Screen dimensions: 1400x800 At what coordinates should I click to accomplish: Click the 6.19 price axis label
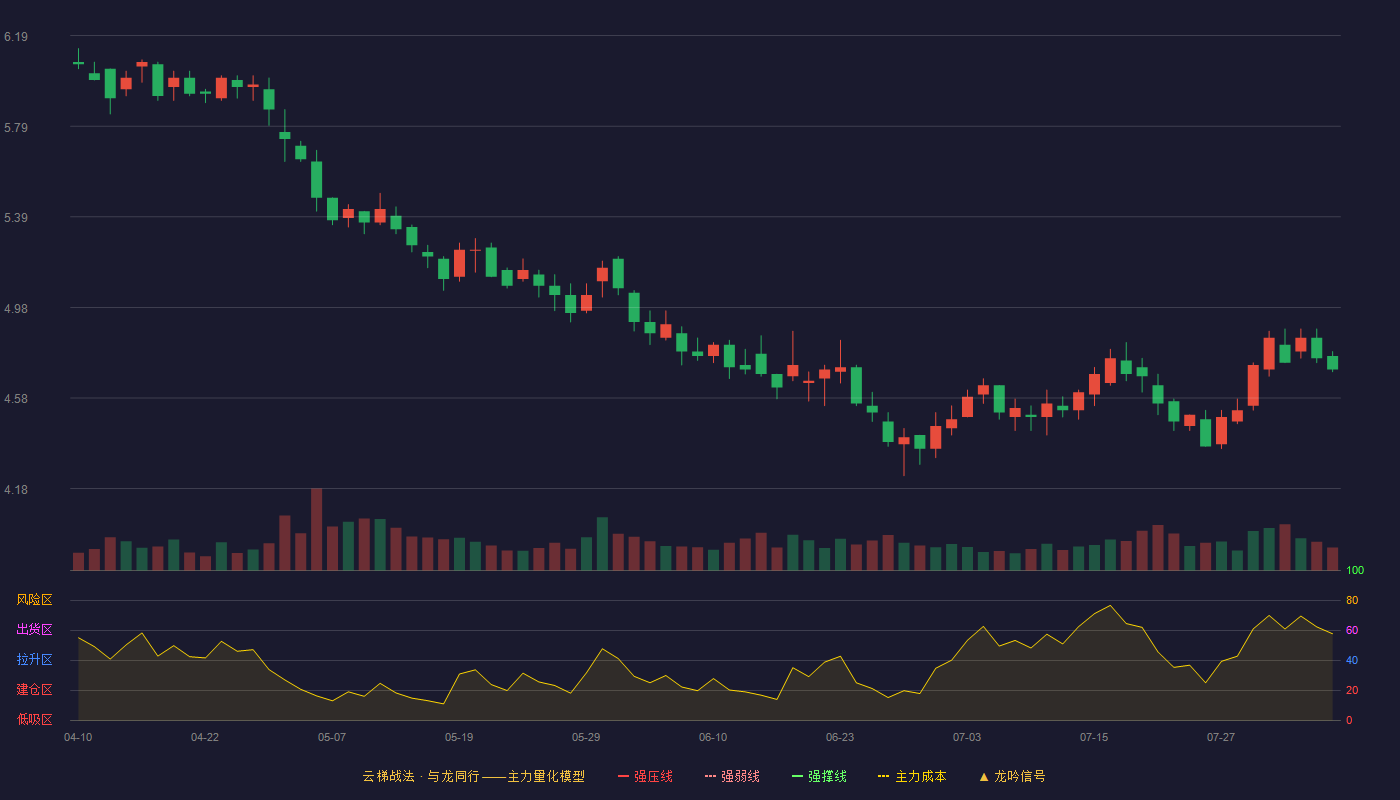(x=16, y=37)
